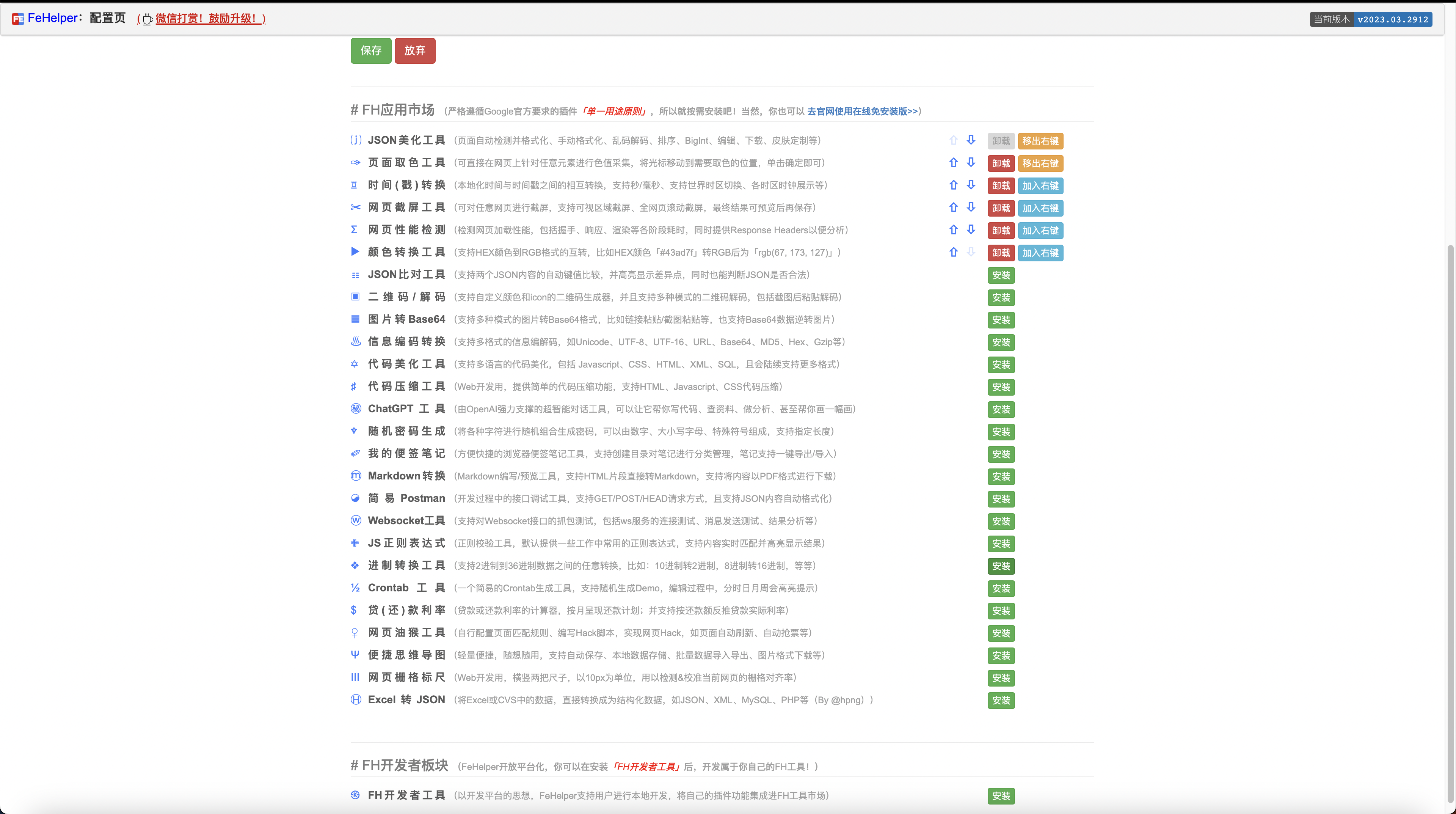Image resolution: width=1456 pixels, height=814 pixels.
Task: Click the Markdown转换 circled-m icon
Action: (x=356, y=476)
